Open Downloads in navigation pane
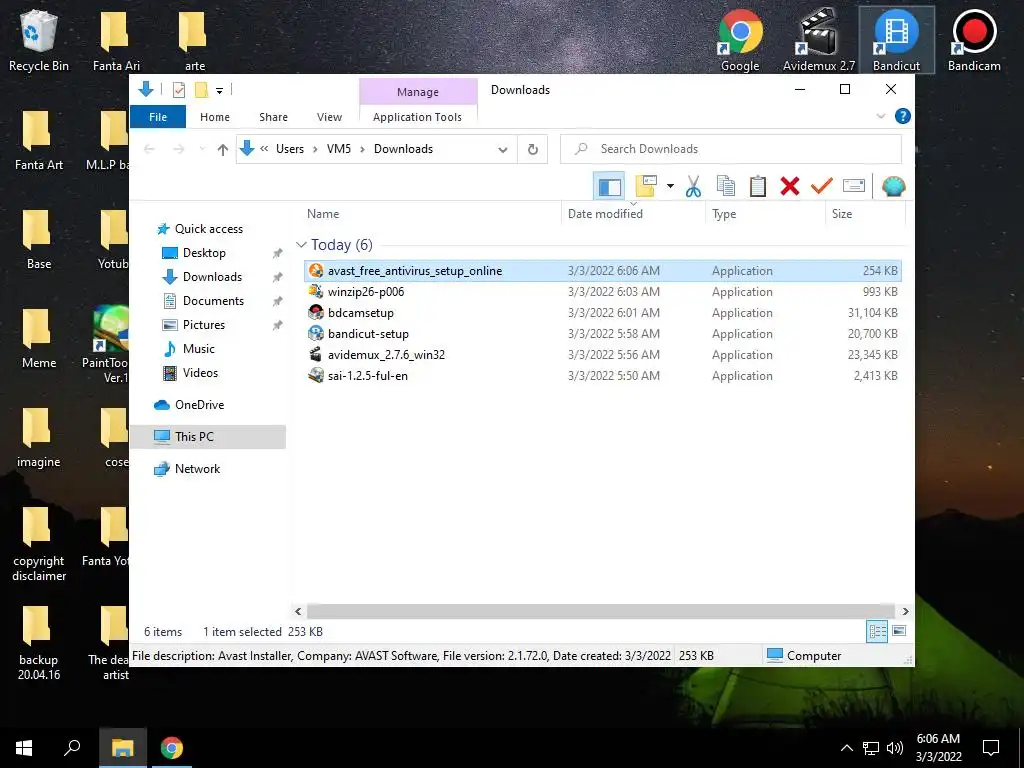The height and width of the screenshot is (768, 1024). [x=212, y=277]
